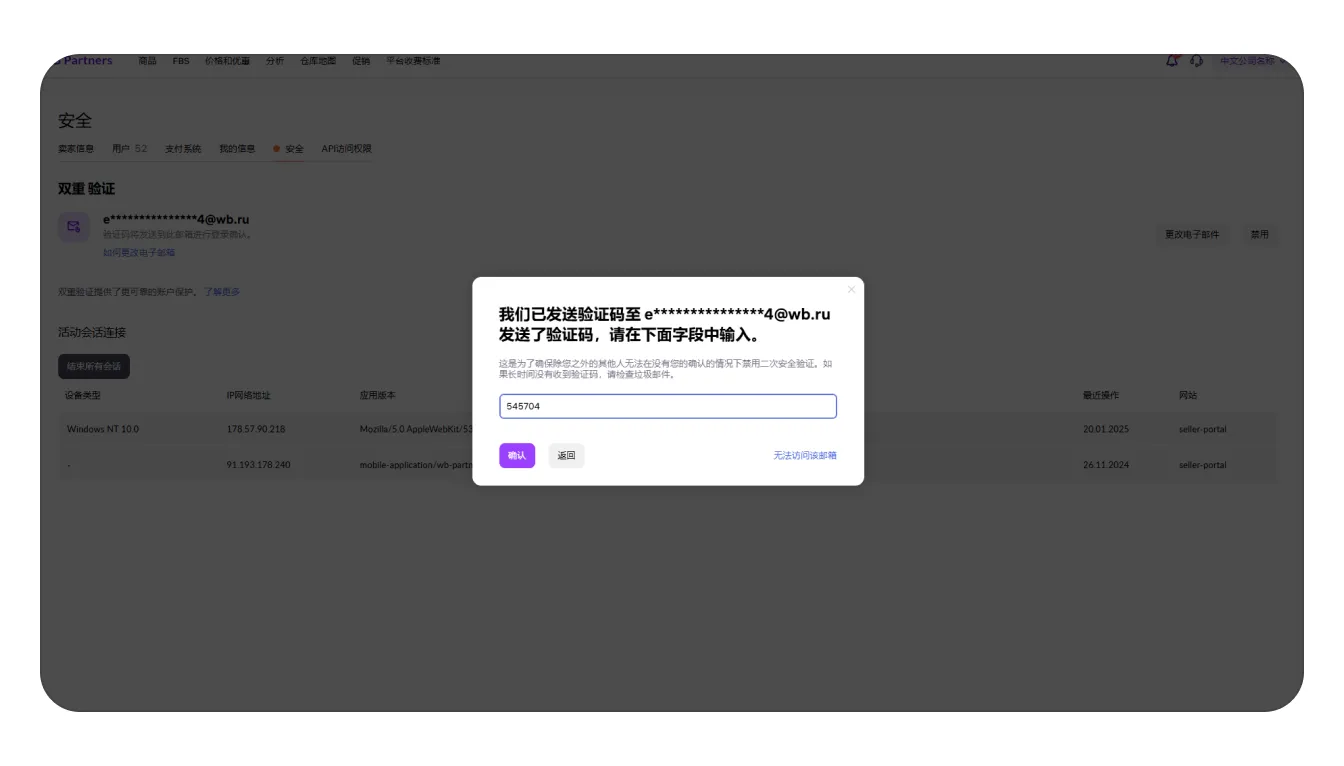
Task: Open the 分析 menu in the navigation
Action: tap(275, 62)
